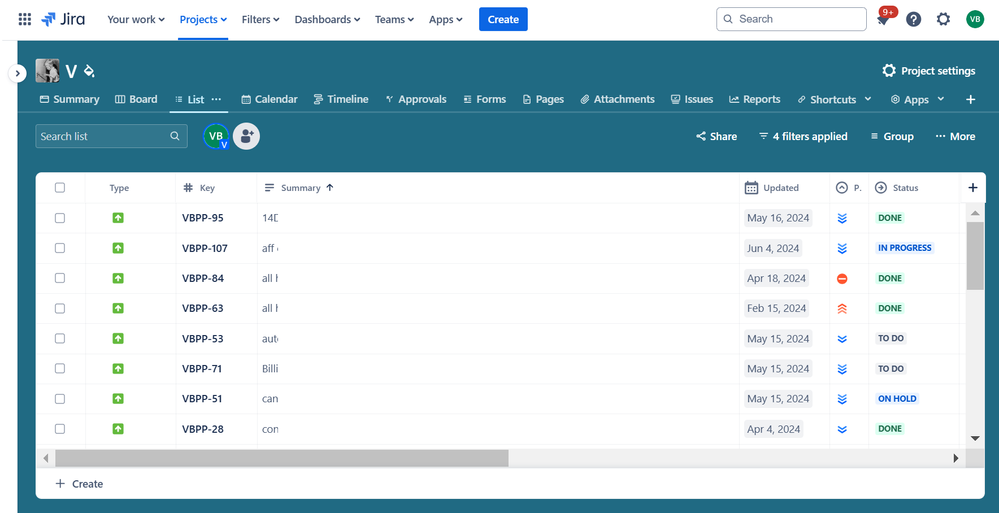Viewport: 999px width, 513px height.
Task: Focus the Search list field
Action: pyautogui.click(x=111, y=136)
